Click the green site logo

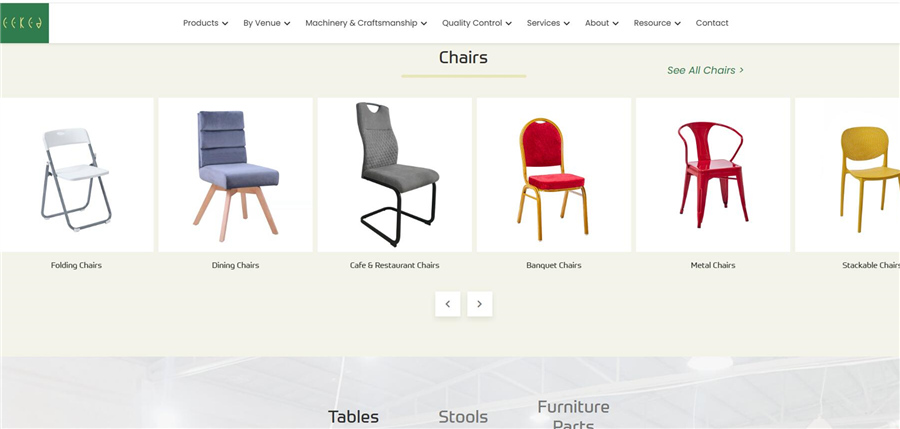pos(24,23)
